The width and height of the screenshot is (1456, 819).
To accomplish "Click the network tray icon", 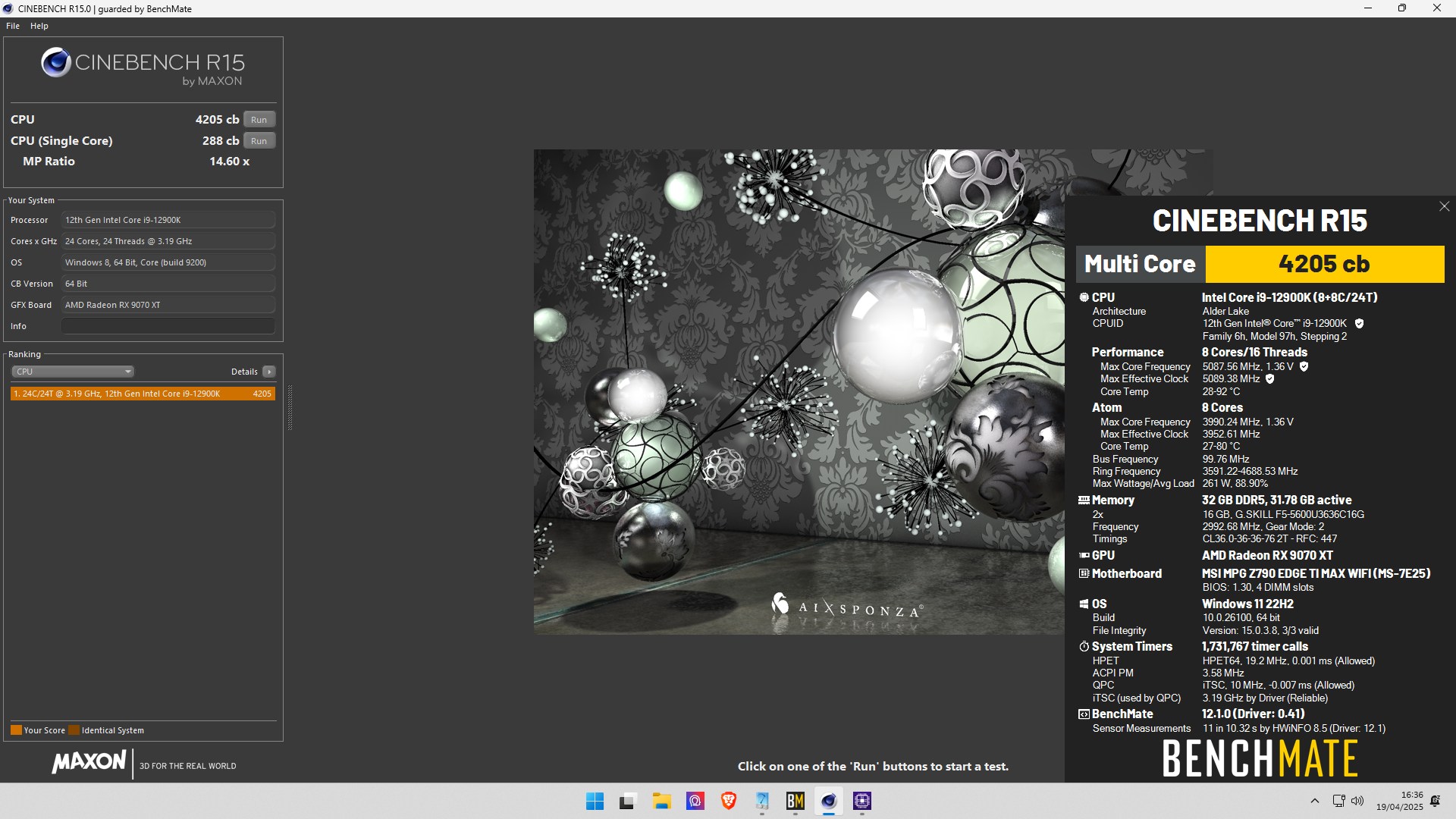I will (1338, 801).
